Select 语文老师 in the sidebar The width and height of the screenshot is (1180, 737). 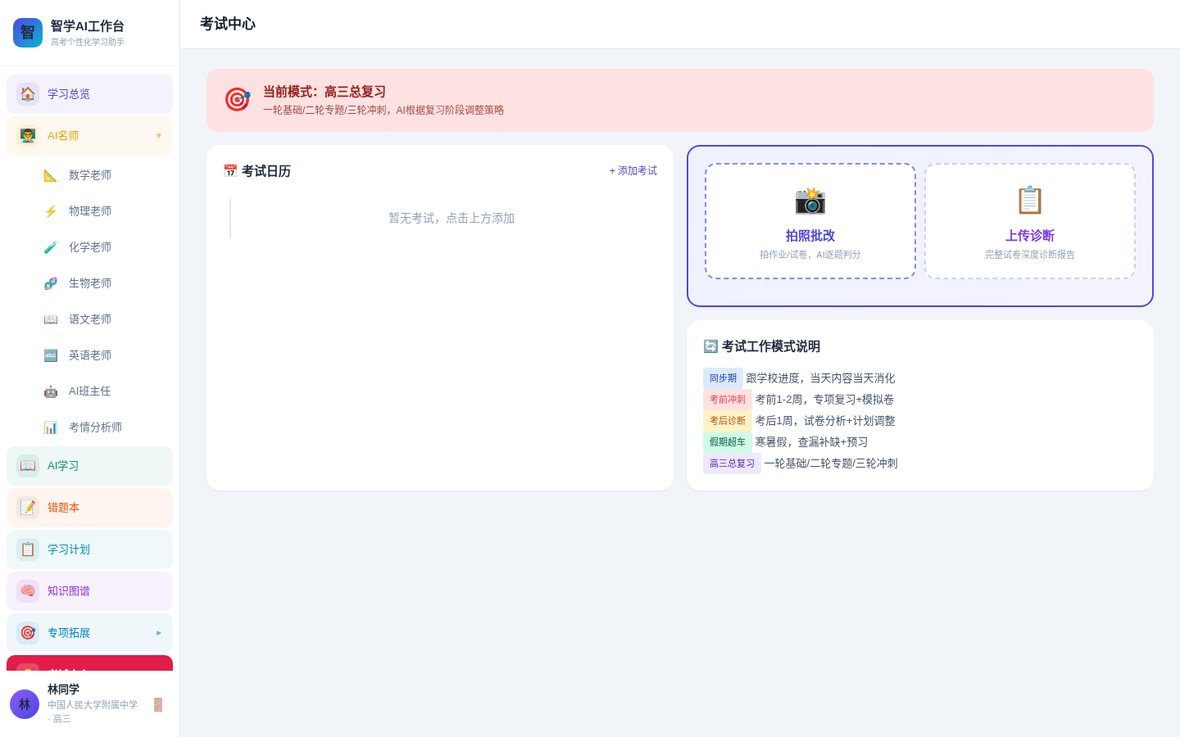click(x=90, y=319)
